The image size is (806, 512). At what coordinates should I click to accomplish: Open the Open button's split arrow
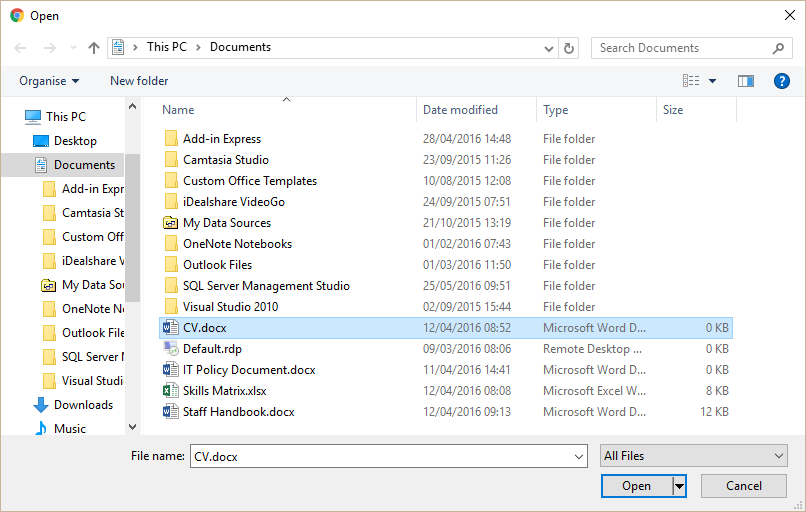(x=680, y=486)
